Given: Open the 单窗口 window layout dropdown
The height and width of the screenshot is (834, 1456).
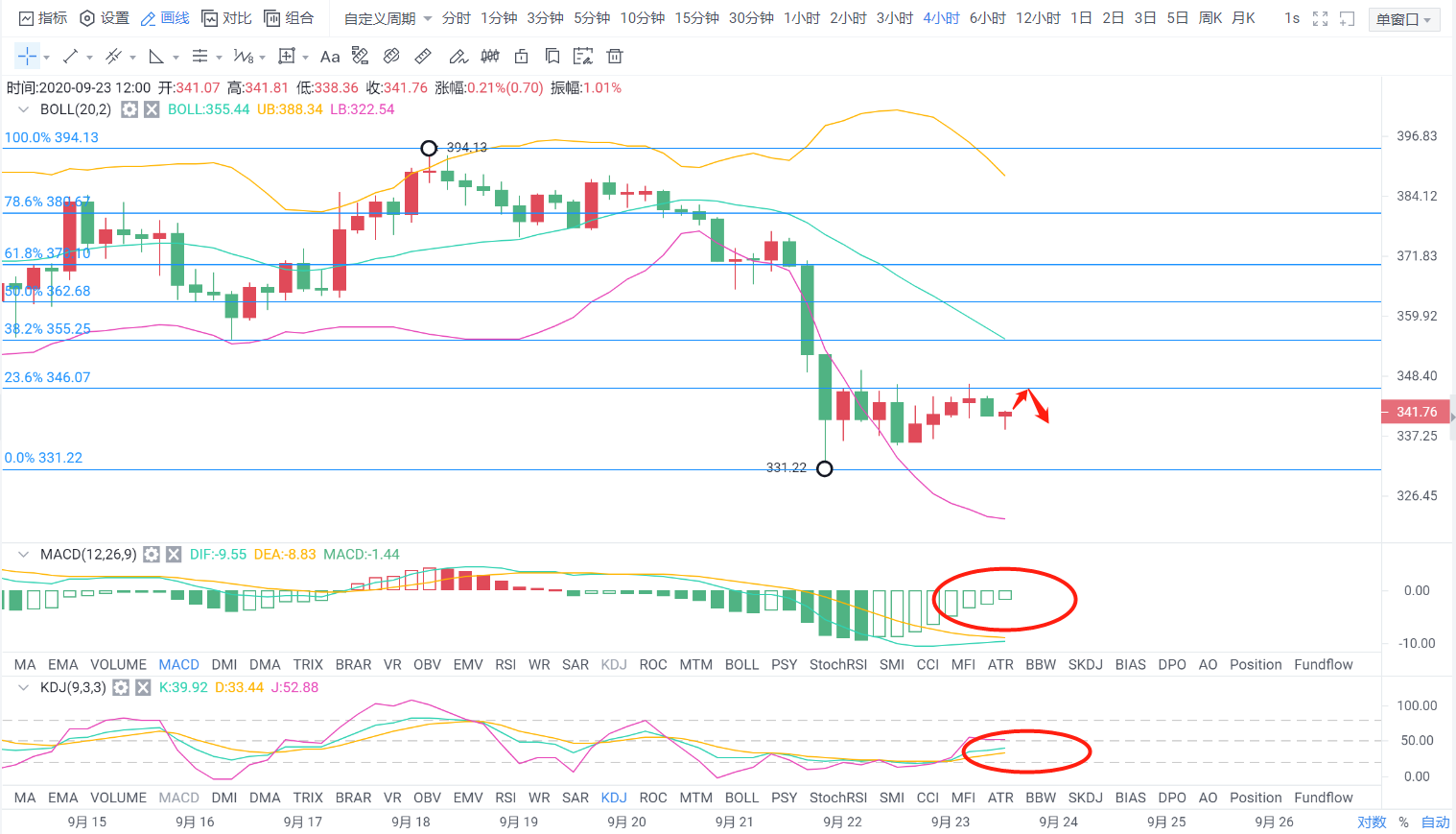Looking at the screenshot, I should [x=1404, y=19].
